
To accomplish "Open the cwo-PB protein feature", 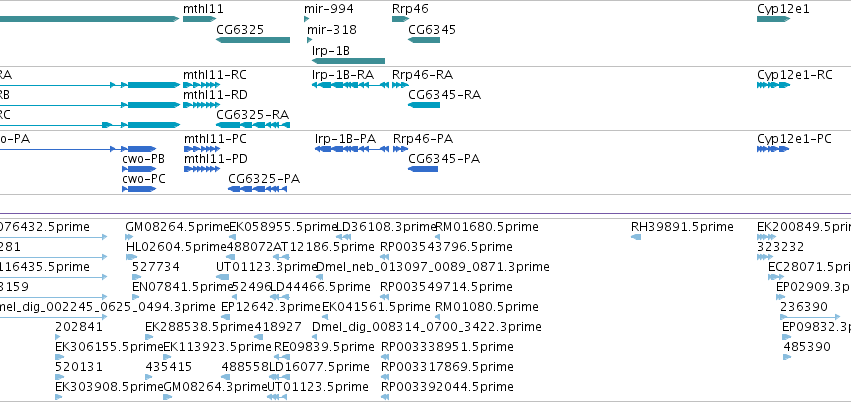I will click(x=139, y=169).
